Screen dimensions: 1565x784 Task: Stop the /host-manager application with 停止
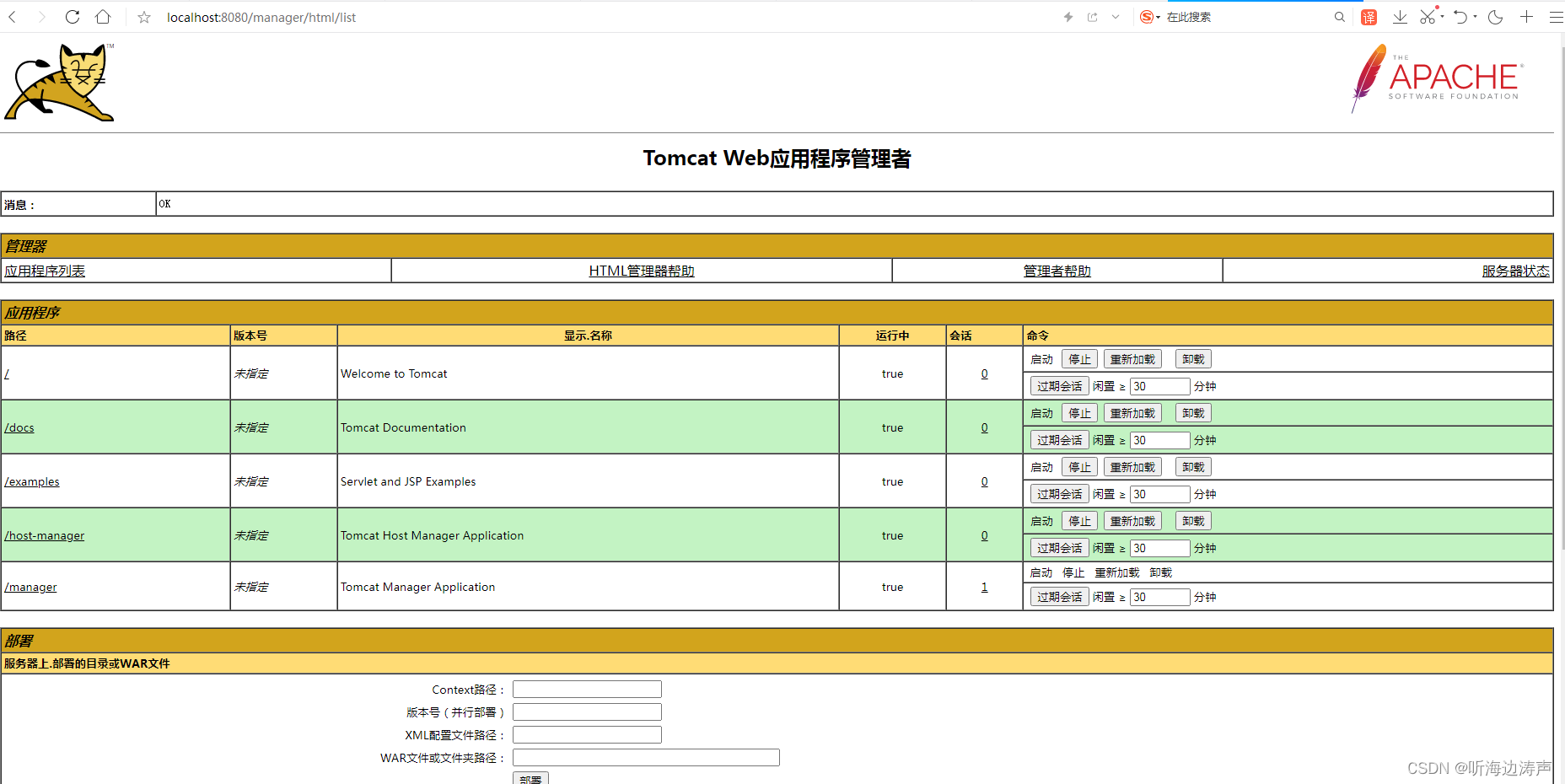pos(1079,521)
